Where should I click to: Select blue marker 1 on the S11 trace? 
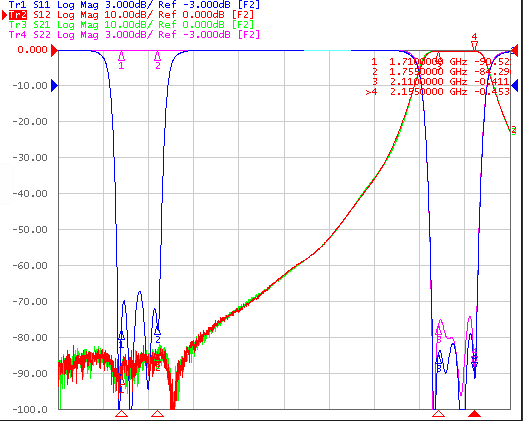point(121,339)
